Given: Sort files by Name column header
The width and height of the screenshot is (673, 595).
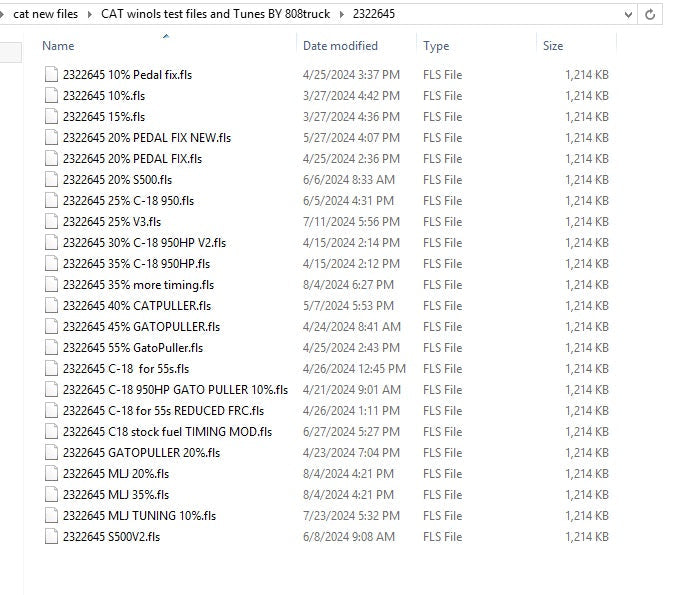Looking at the screenshot, I should [58, 46].
